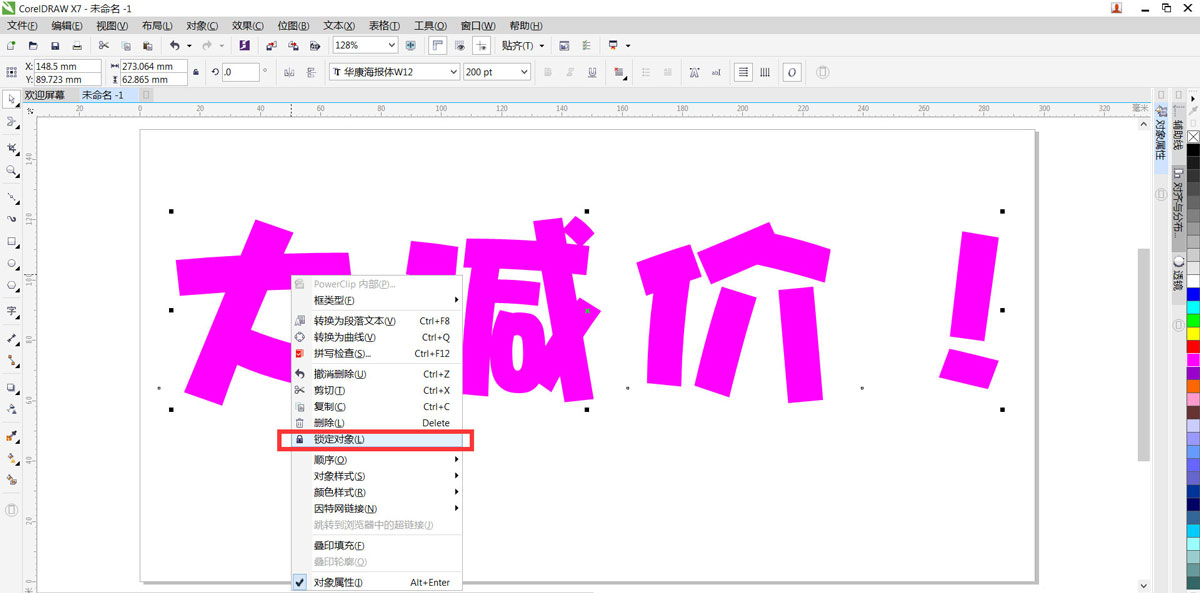Open the zoom level dropdown showing 128%
The image size is (1200, 593).
pyautogui.click(x=363, y=45)
